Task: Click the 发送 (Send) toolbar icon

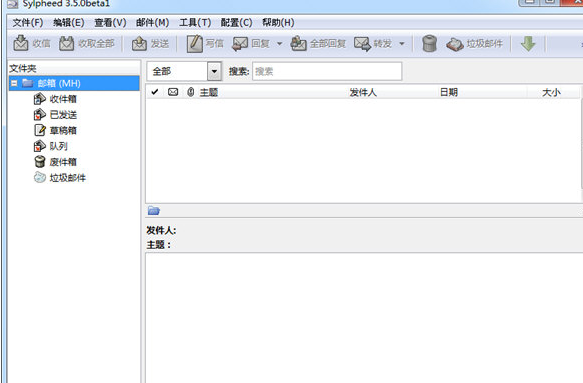Action: coord(139,44)
